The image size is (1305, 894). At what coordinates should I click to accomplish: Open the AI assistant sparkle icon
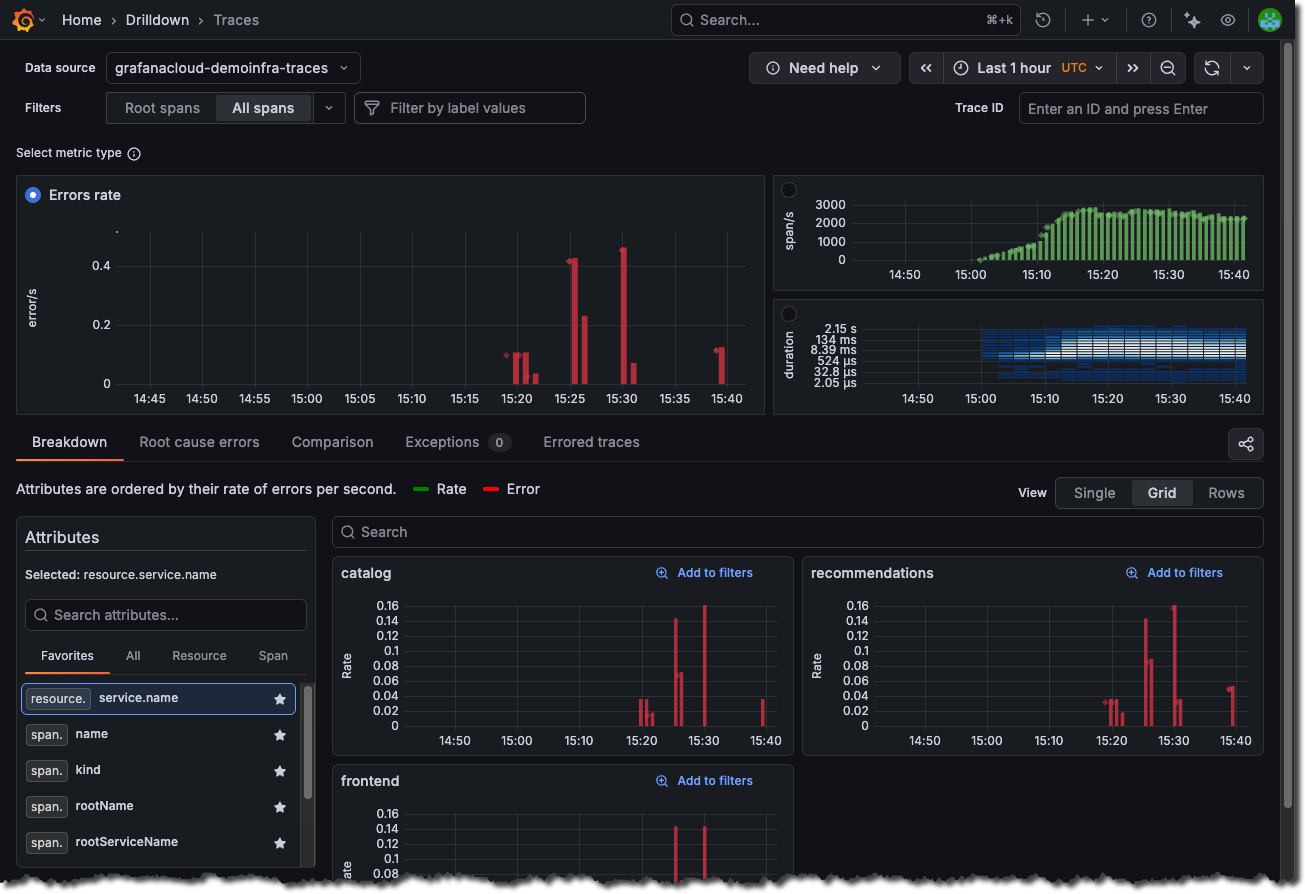pos(1191,20)
